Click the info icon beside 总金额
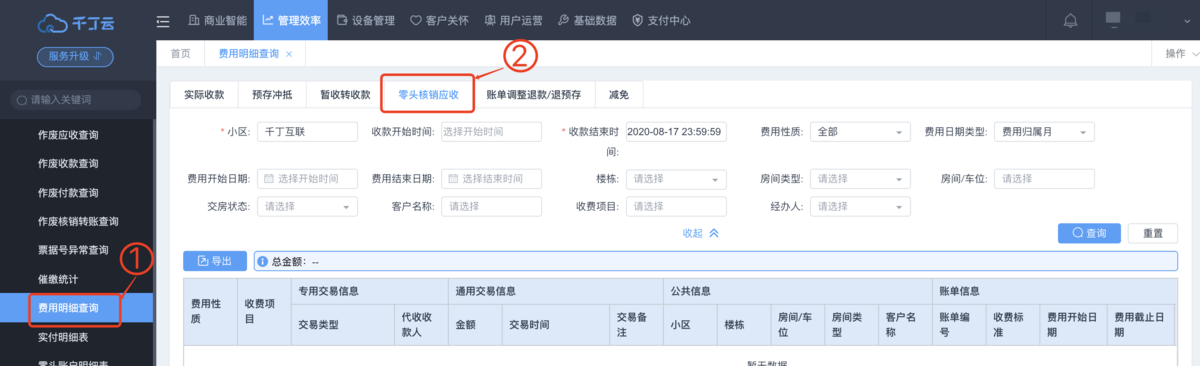Screen dimensions: 1200x366 point(262,261)
